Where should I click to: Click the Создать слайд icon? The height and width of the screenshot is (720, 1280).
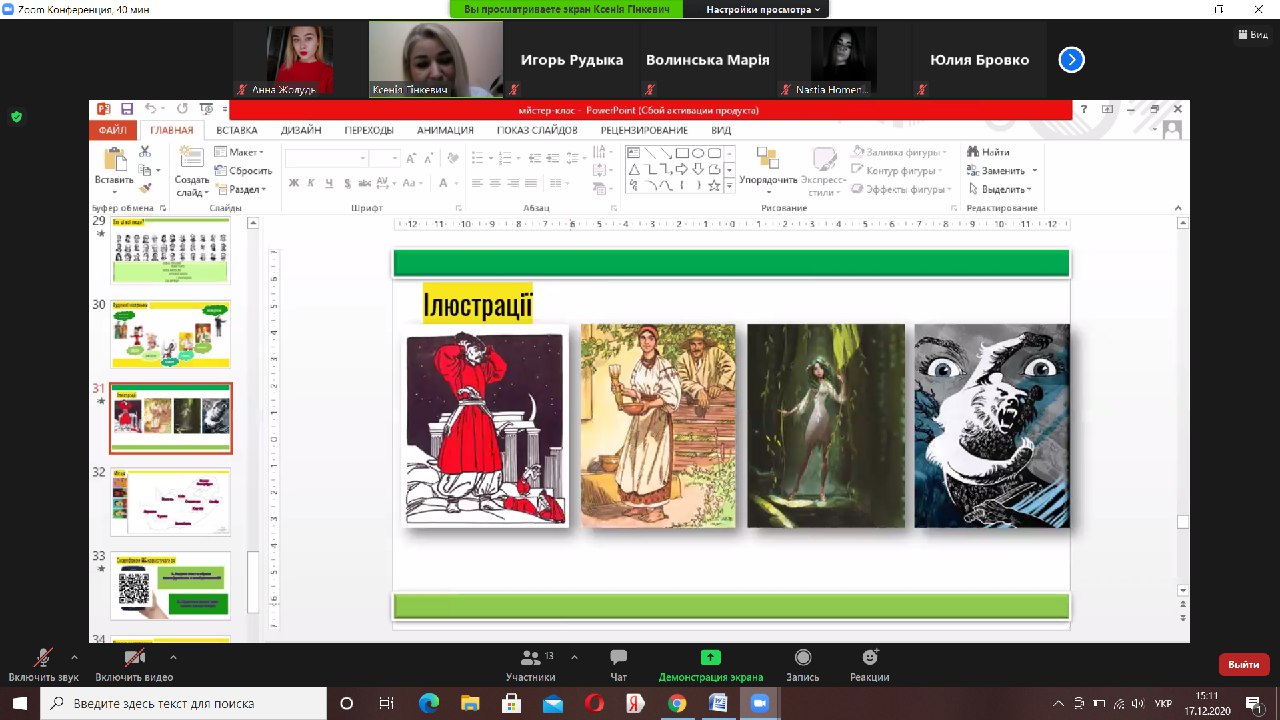(x=191, y=161)
